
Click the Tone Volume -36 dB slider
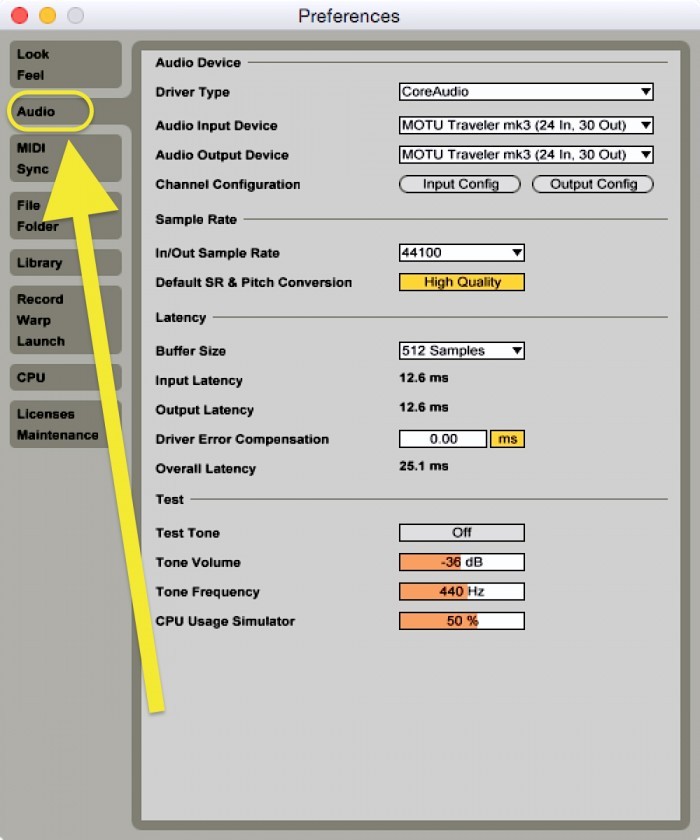[462, 562]
